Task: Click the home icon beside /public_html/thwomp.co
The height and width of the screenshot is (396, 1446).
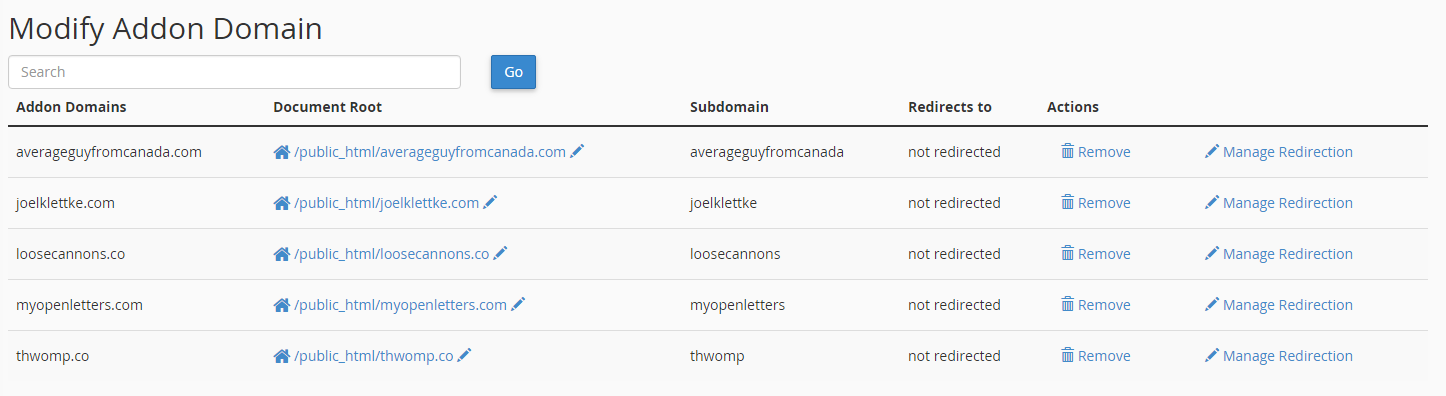Action: point(282,356)
